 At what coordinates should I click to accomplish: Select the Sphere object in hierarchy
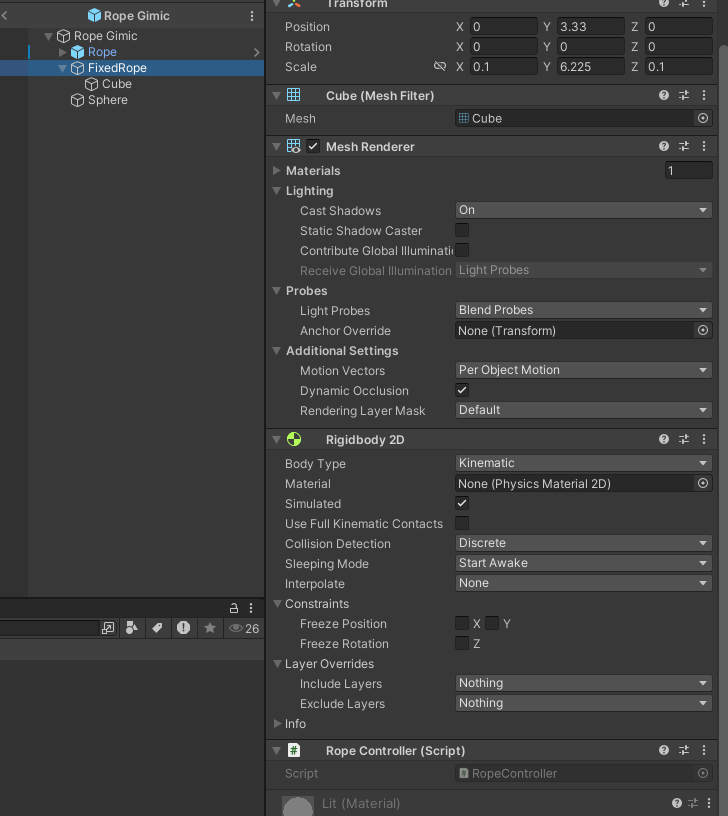click(107, 100)
